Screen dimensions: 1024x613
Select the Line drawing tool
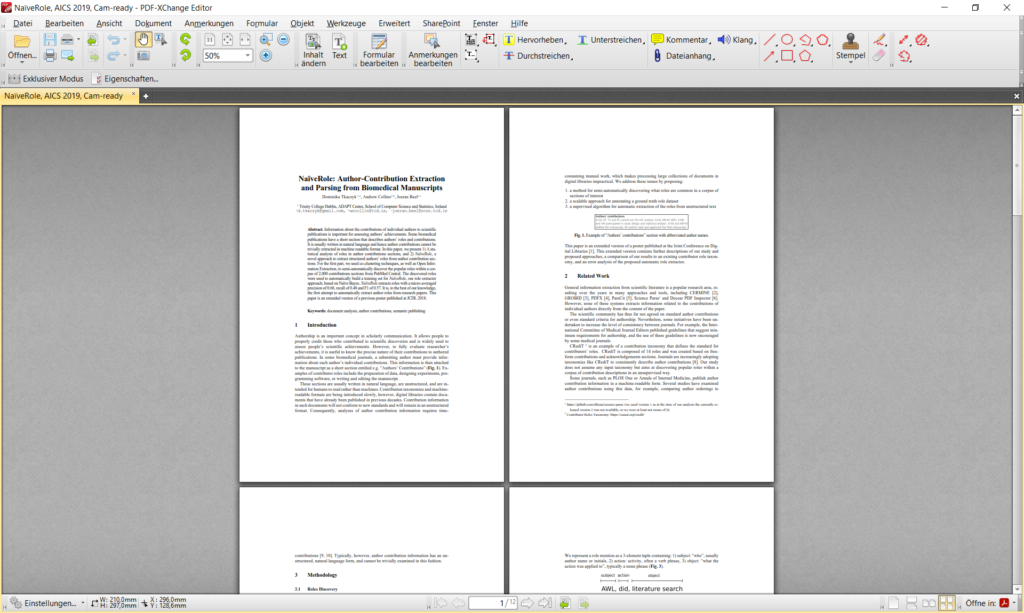click(x=770, y=40)
